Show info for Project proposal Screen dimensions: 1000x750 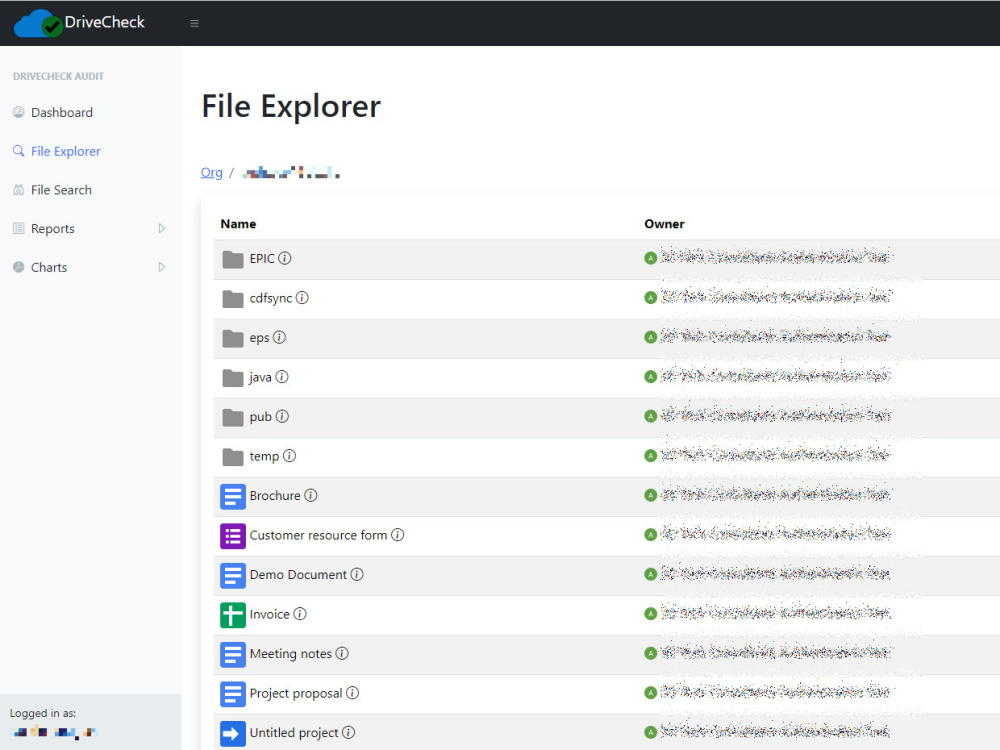tap(353, 693)
